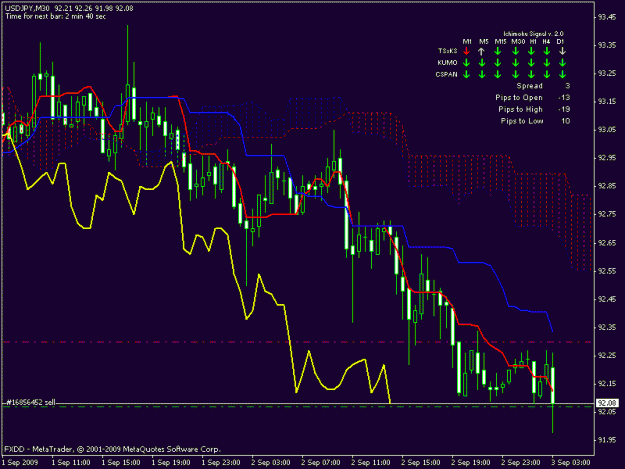Viewport: 625px width, 469px height.
Task: Click the '2 Sep 15:00' time axis label
Action: tap(421, 462)
